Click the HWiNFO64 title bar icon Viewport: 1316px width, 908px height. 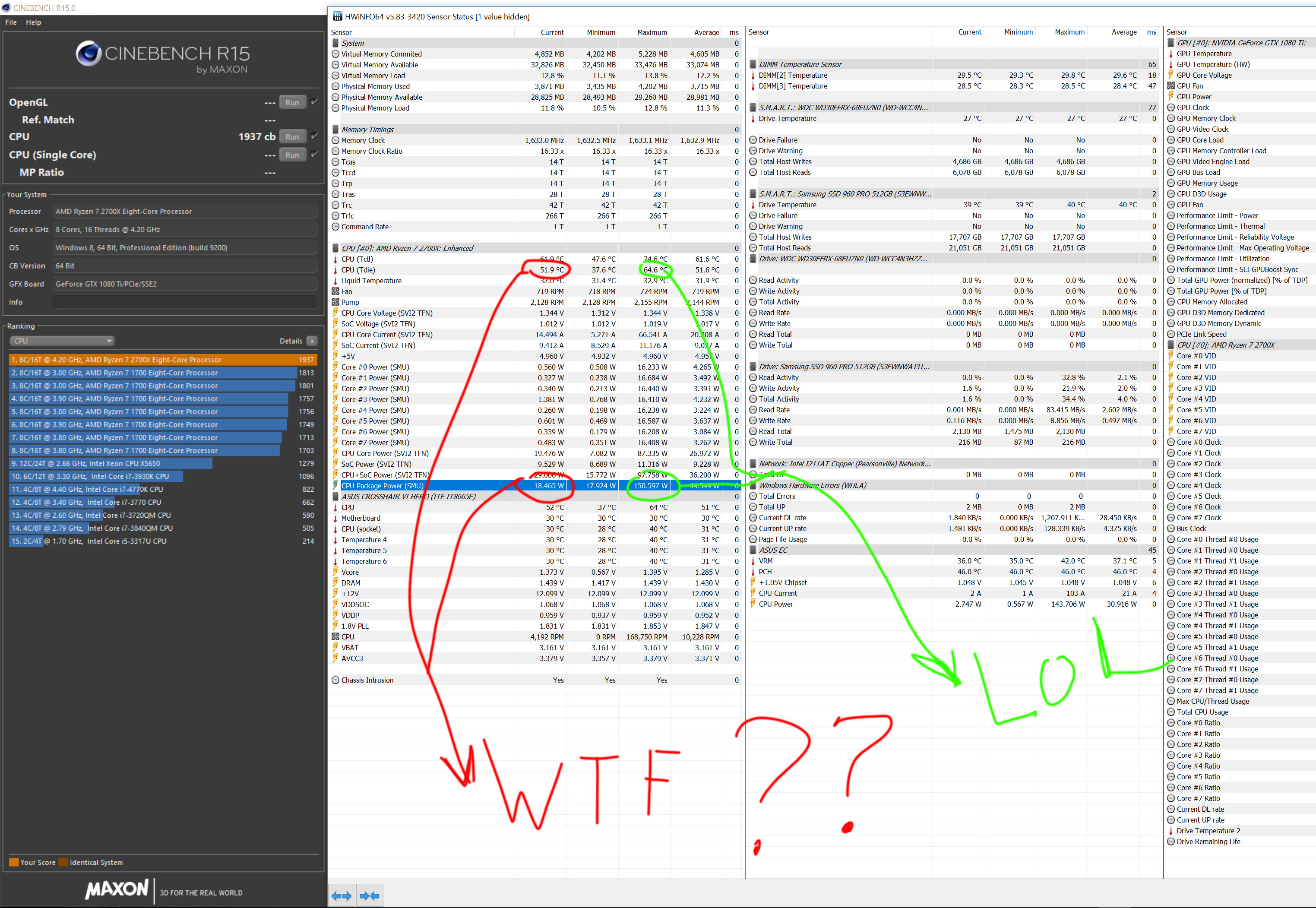pyautogui.click(x=337, y=16)
